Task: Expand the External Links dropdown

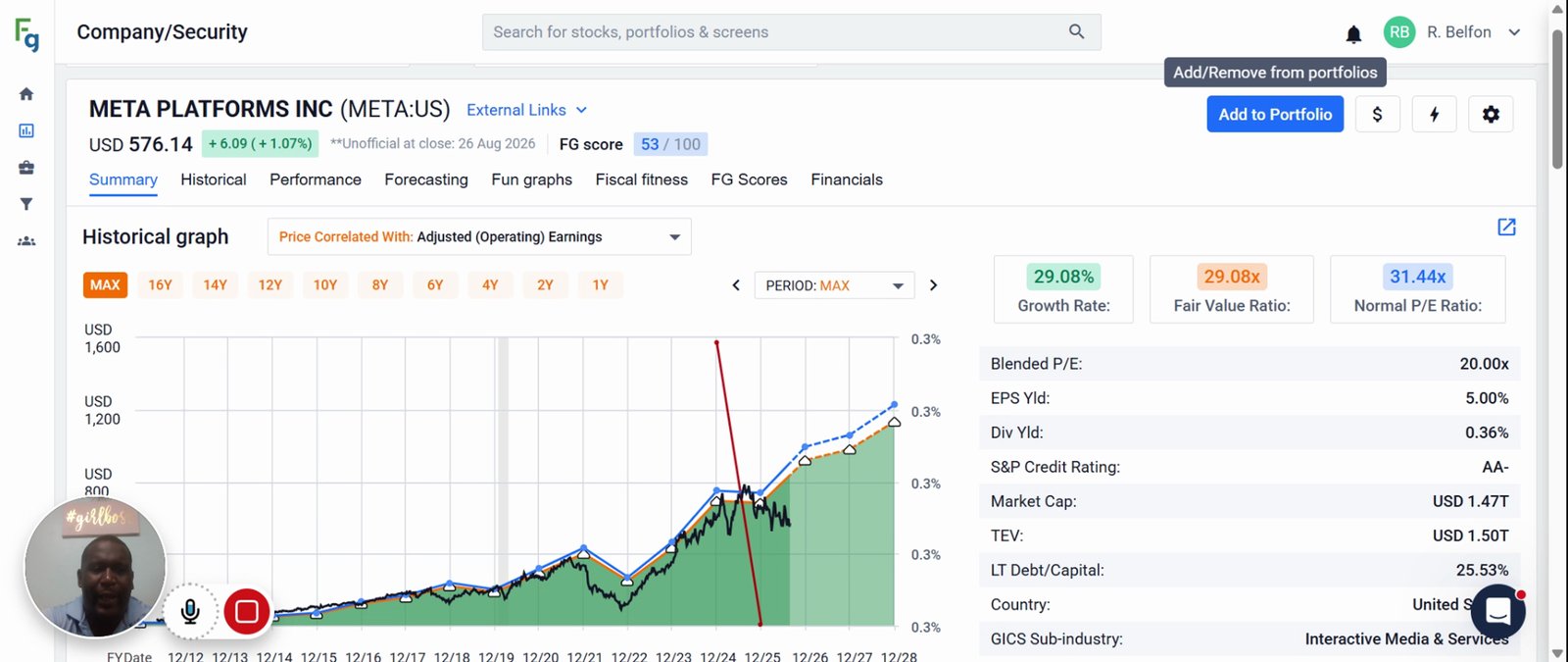Action: [526, 110]
